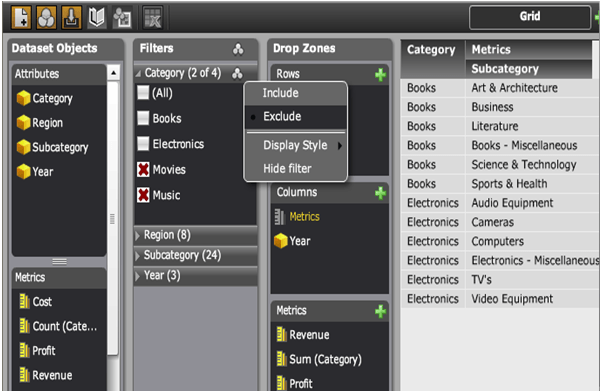Click the new document toolbar icon

pyautogui.click(x=21, y=18)
